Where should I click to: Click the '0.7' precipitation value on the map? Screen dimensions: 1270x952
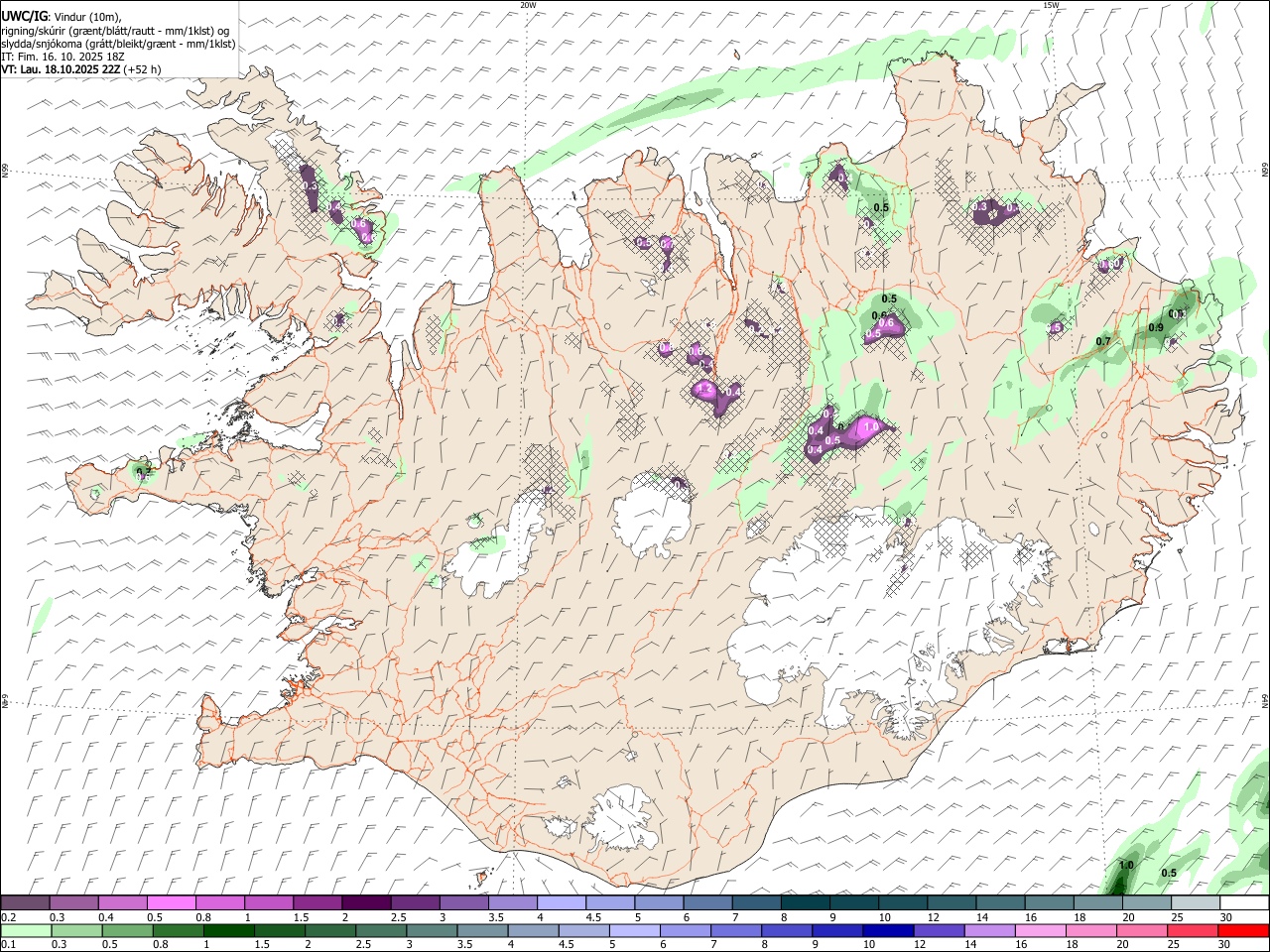pyautogui.click(x=1103, y=341)
